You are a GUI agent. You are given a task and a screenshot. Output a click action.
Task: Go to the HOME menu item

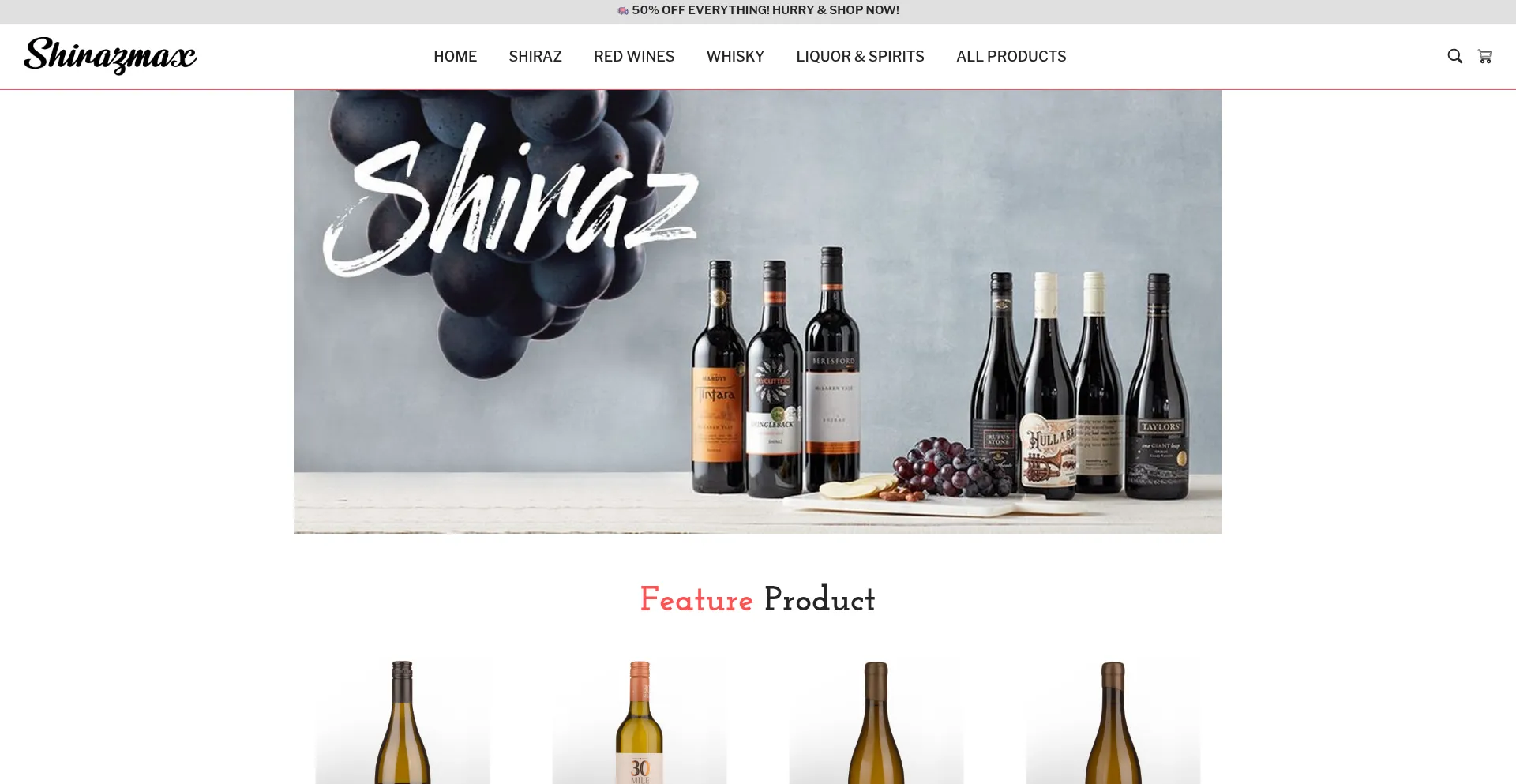tap(455, 56)
